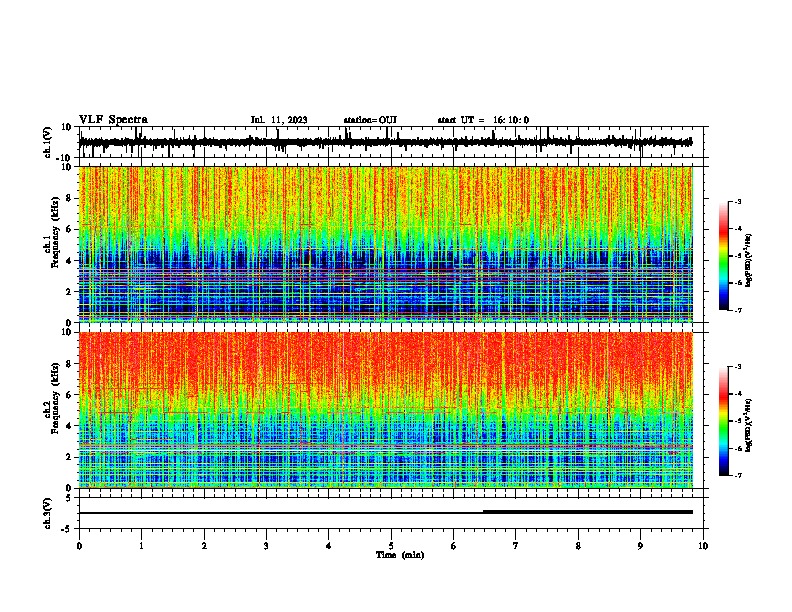
Task: Click the 'VLF Spectra' plot title
Action: [x=113, y=120]
